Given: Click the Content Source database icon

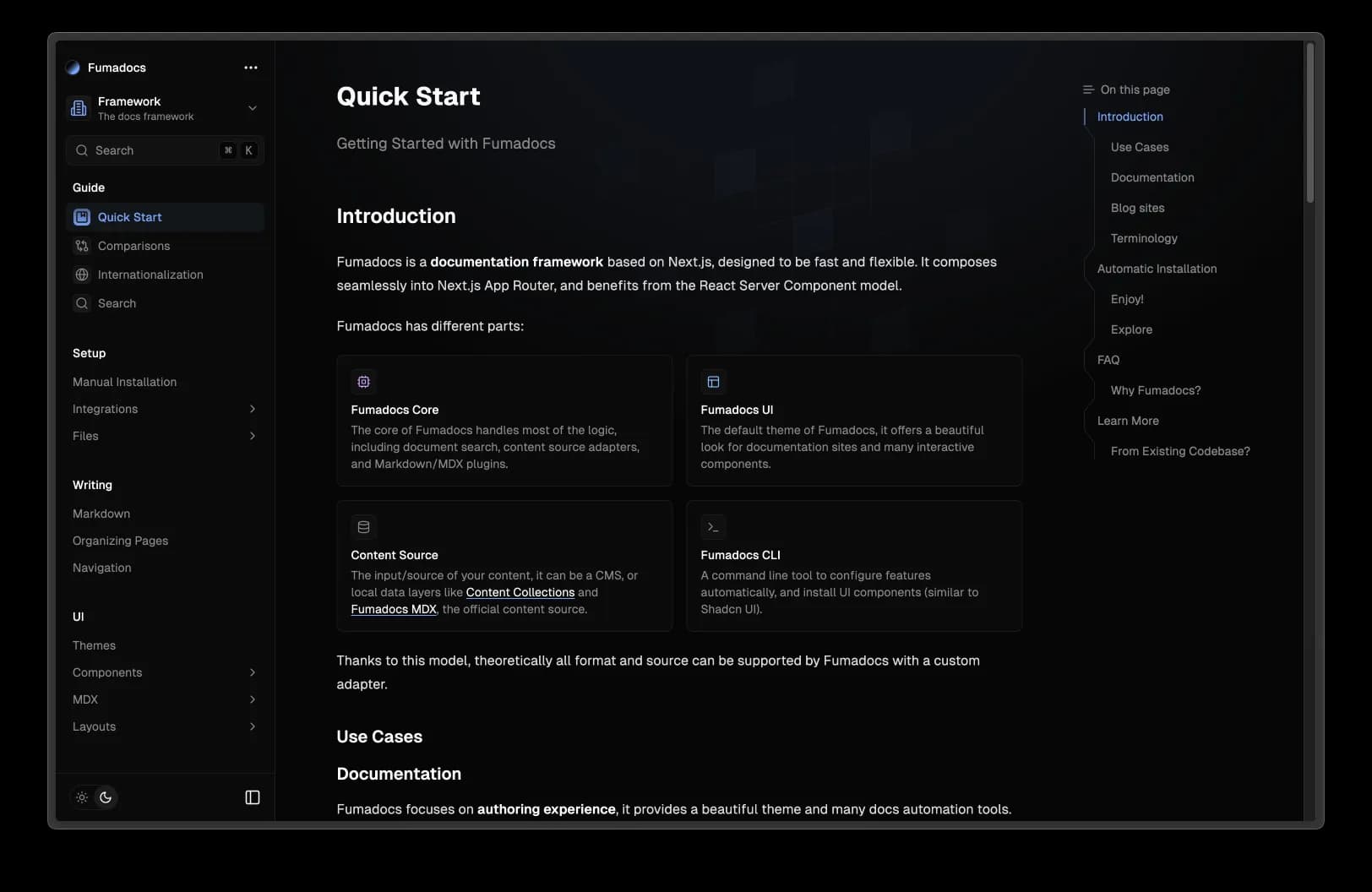Looking at the screenshot, I should click(x=363, y=527).
